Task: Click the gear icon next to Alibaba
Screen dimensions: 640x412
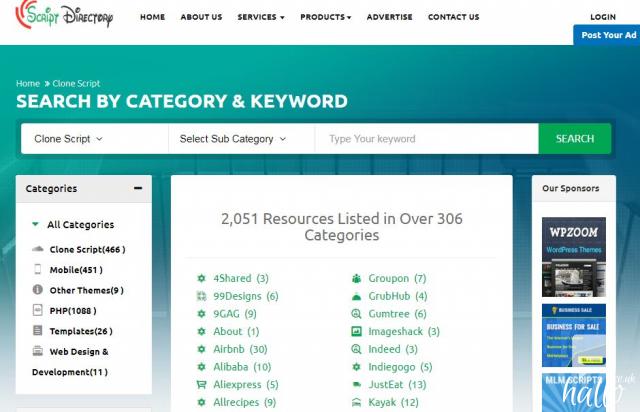Action: [202, 367]
